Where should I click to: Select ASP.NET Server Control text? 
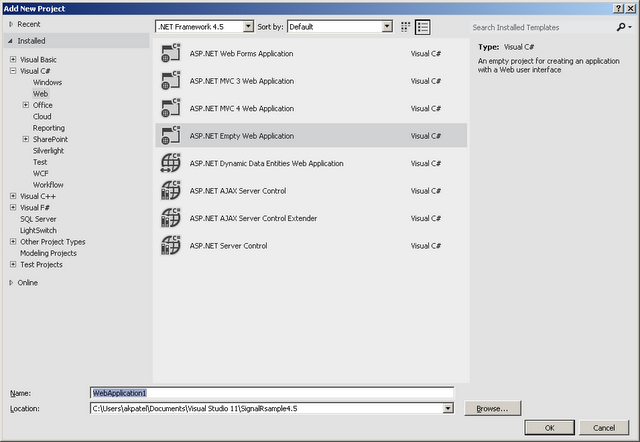pyautogui.click(x=228, y=246)
